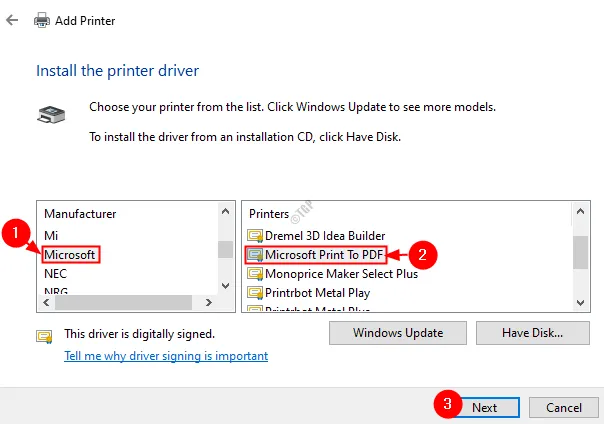Select the Mi manufacturer entry
The width and height of the screenshot is (604, 424).
[x=51, y=234]
